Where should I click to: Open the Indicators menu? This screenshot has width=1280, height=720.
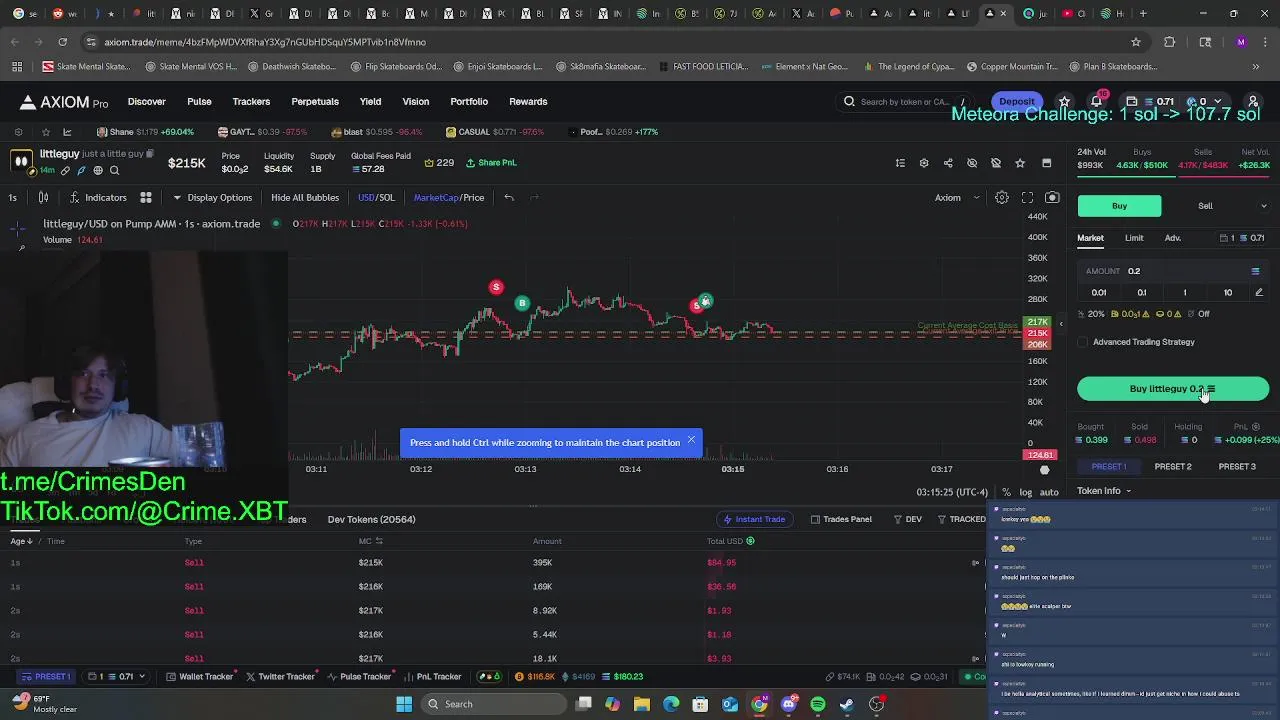pyautogui.click(x=98, y=198)
